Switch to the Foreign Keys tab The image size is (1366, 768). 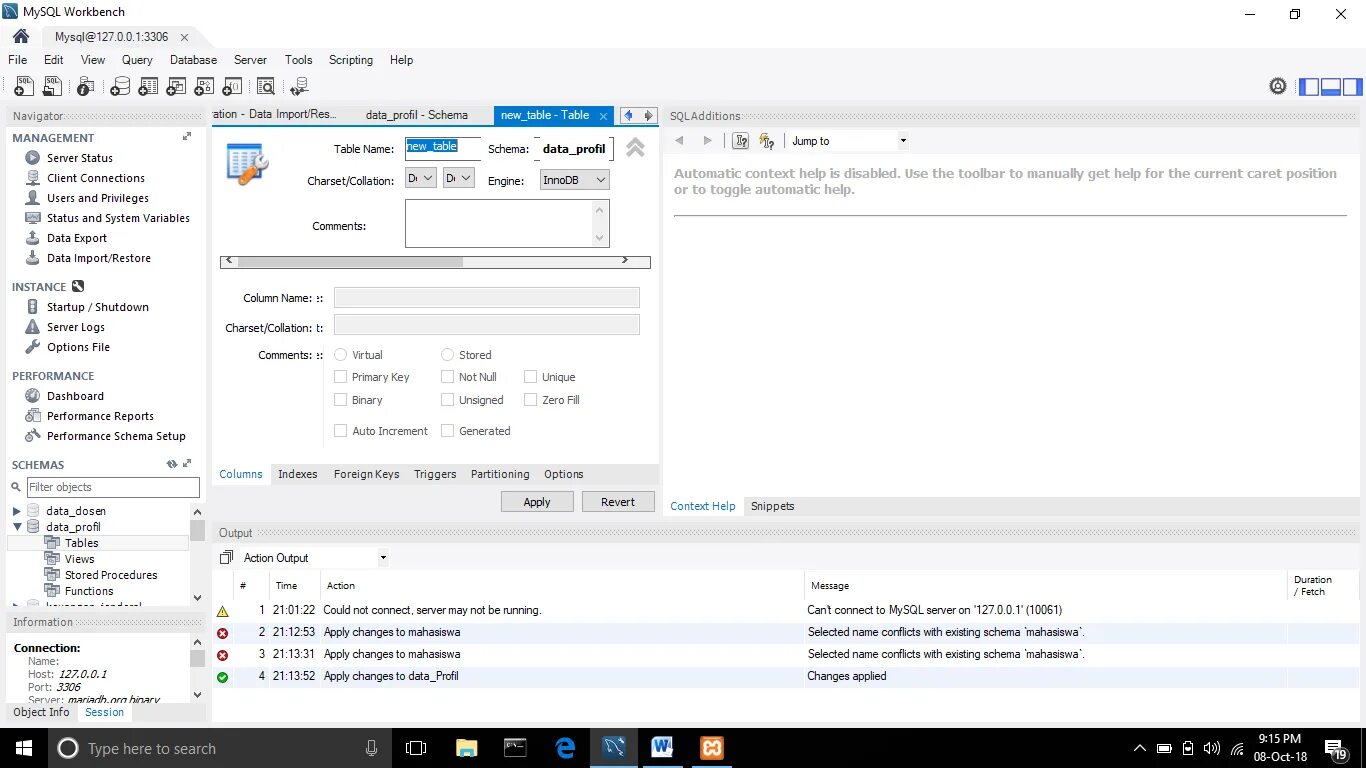[366, 474]
